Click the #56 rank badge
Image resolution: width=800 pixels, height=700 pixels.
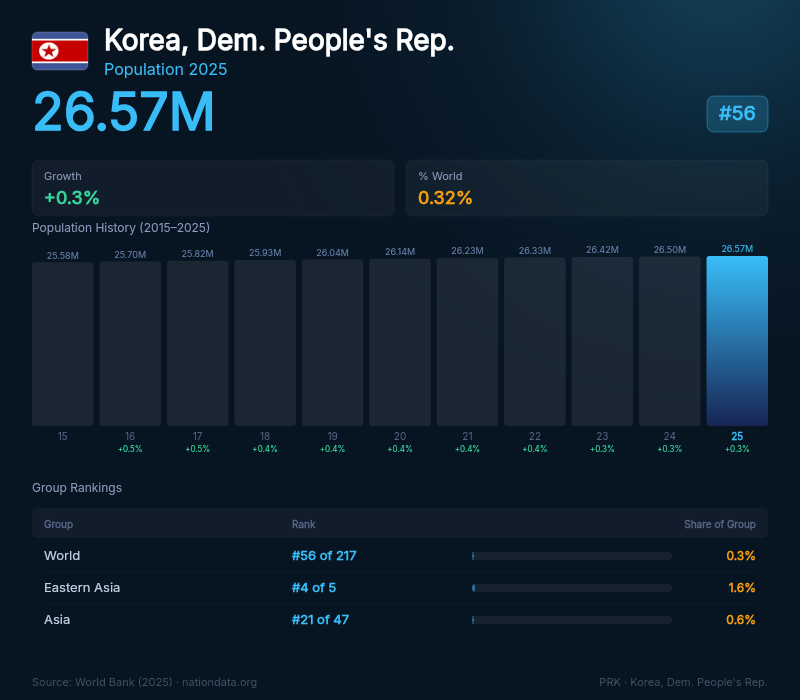point(737,114)
